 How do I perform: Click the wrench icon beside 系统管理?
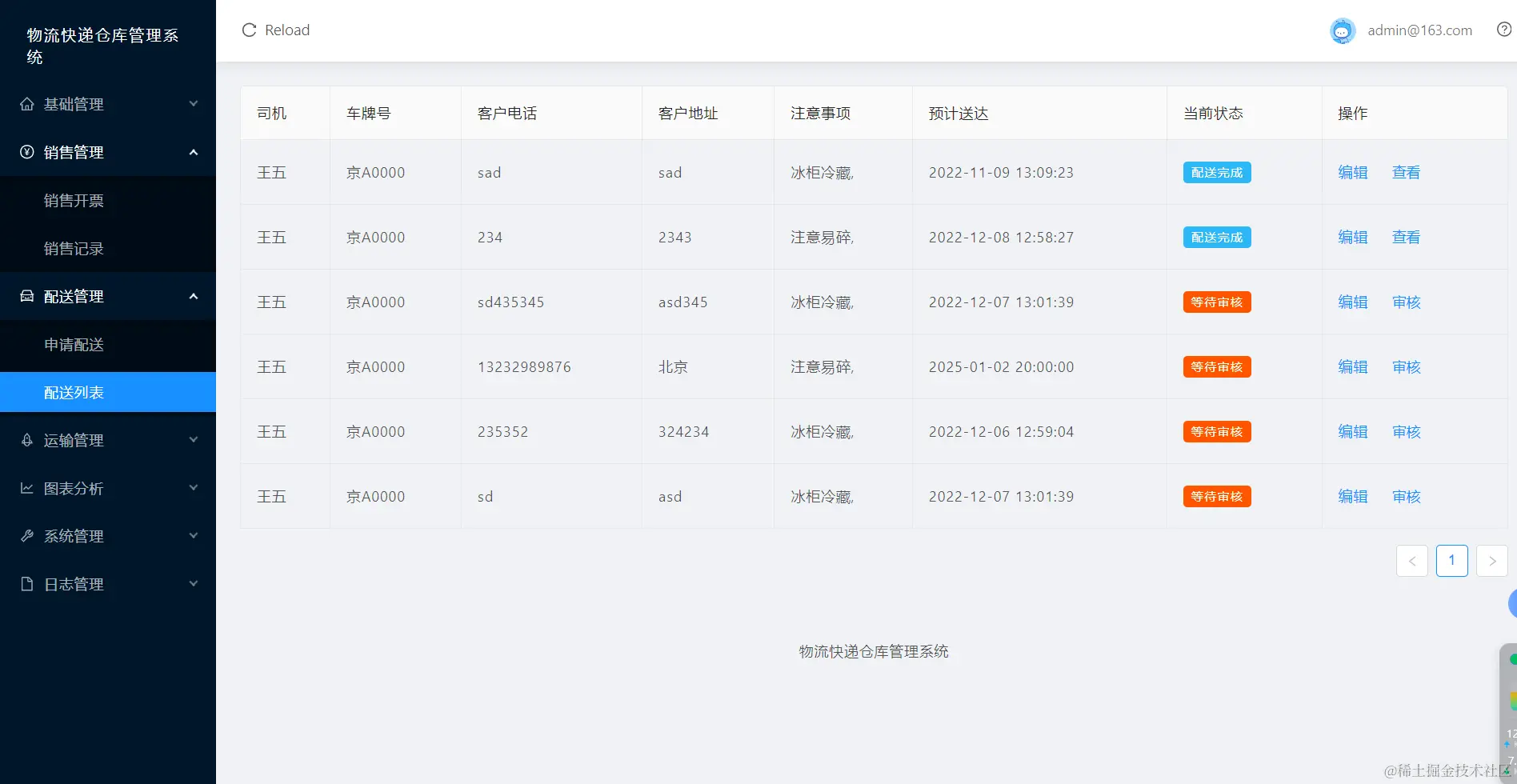point(27,536)
